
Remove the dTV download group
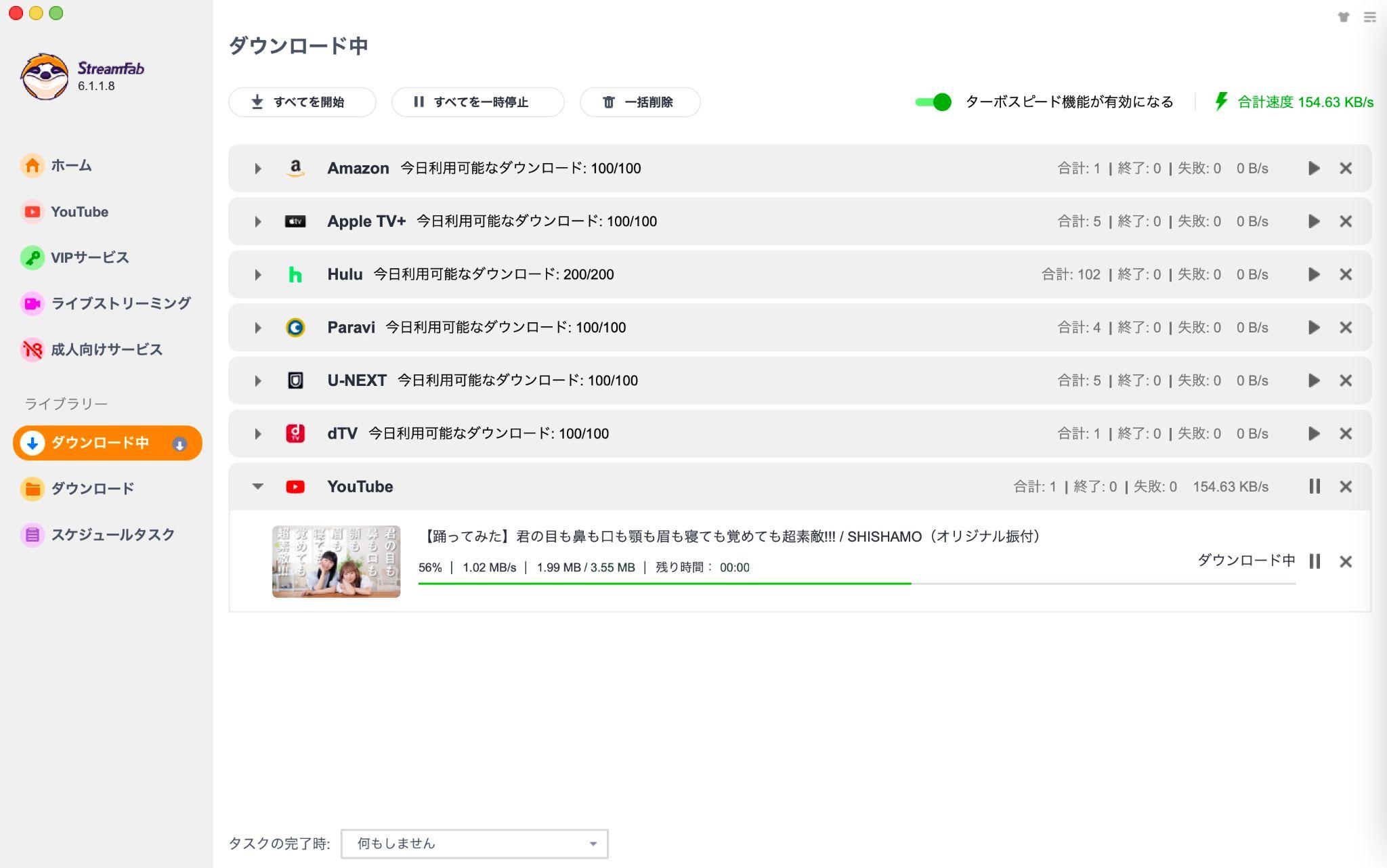pyautogui.click(x=1346, y=433)
